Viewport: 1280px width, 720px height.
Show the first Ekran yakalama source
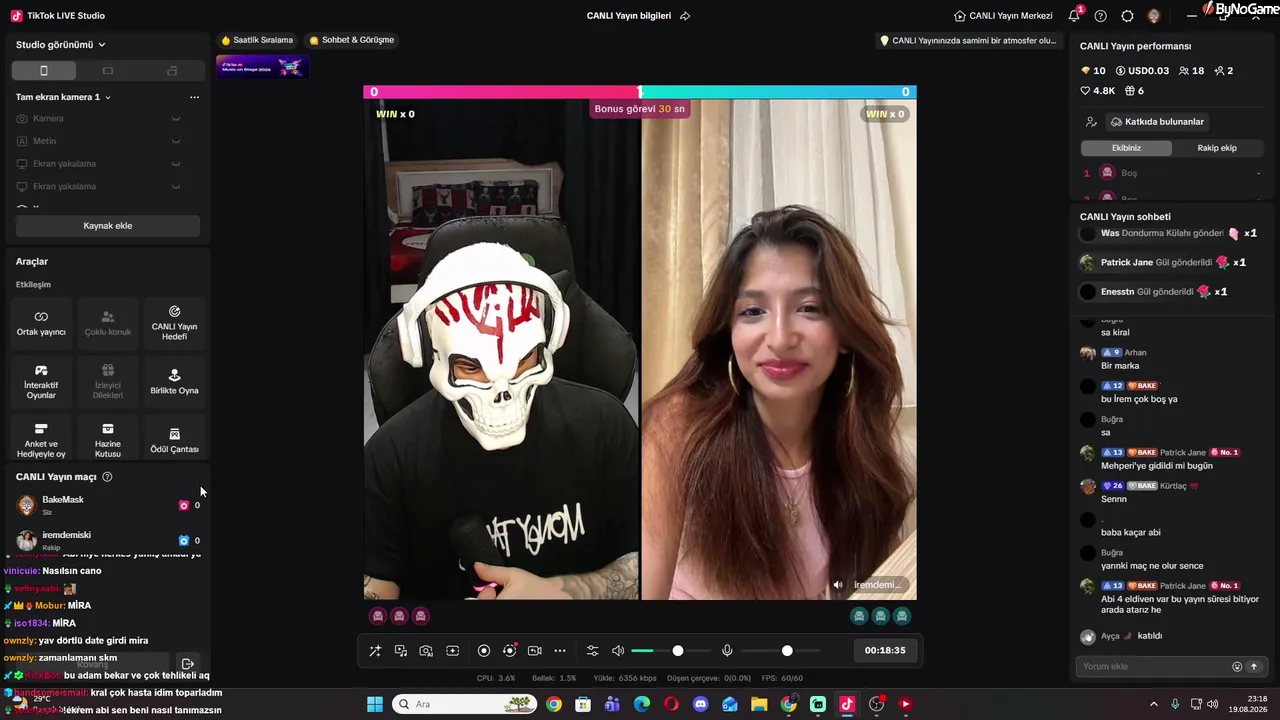coord(175,164)
